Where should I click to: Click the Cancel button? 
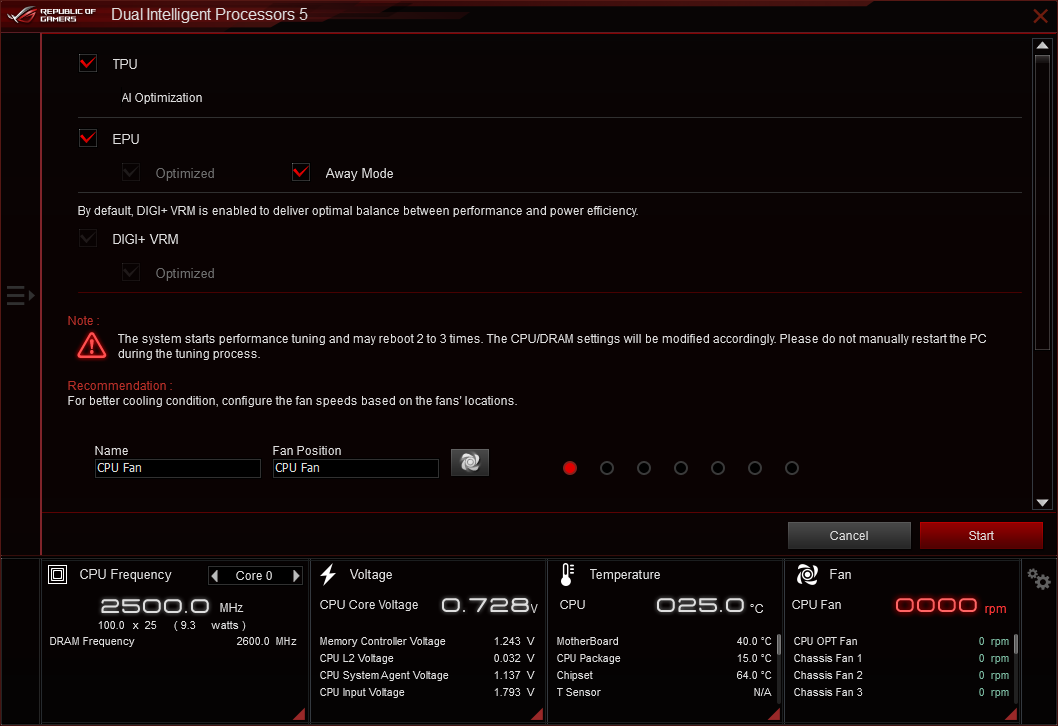pos(849,535)
